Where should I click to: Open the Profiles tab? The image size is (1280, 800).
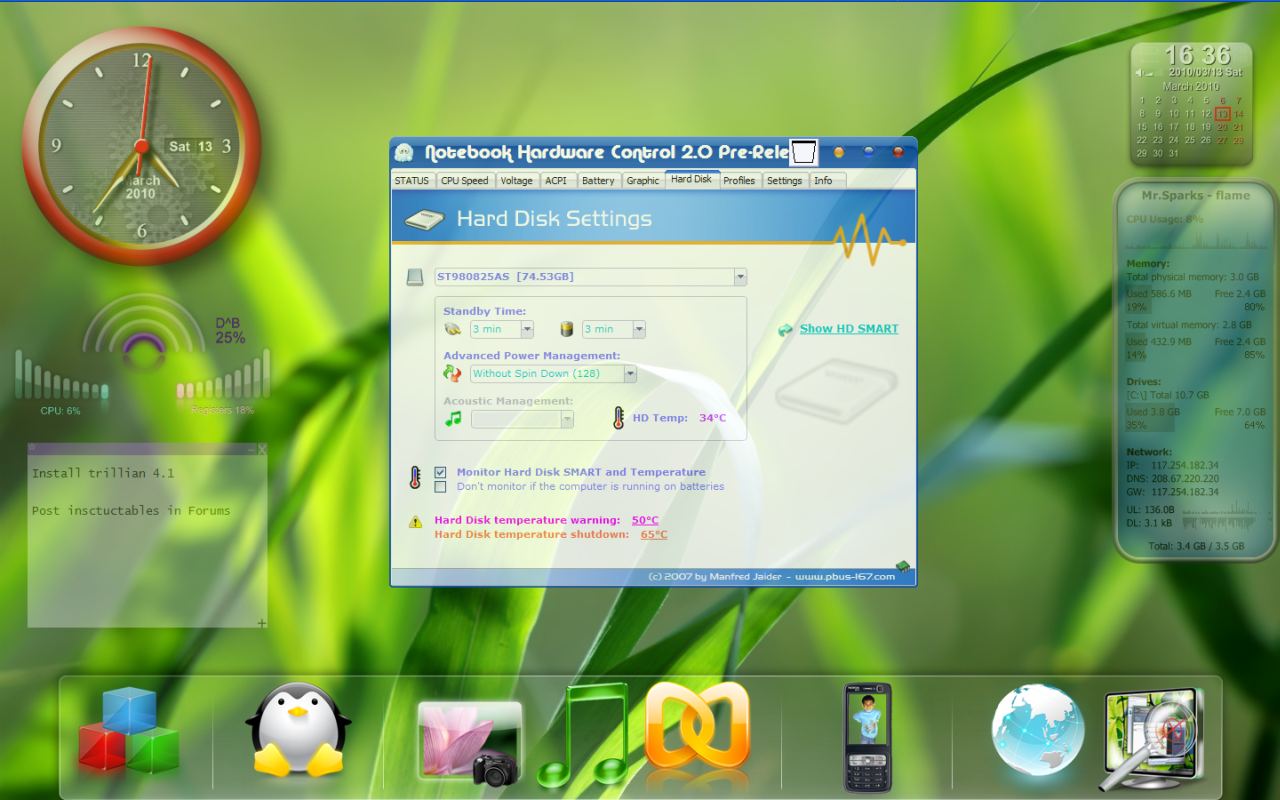pyautogui.click(x=739, y=181)
